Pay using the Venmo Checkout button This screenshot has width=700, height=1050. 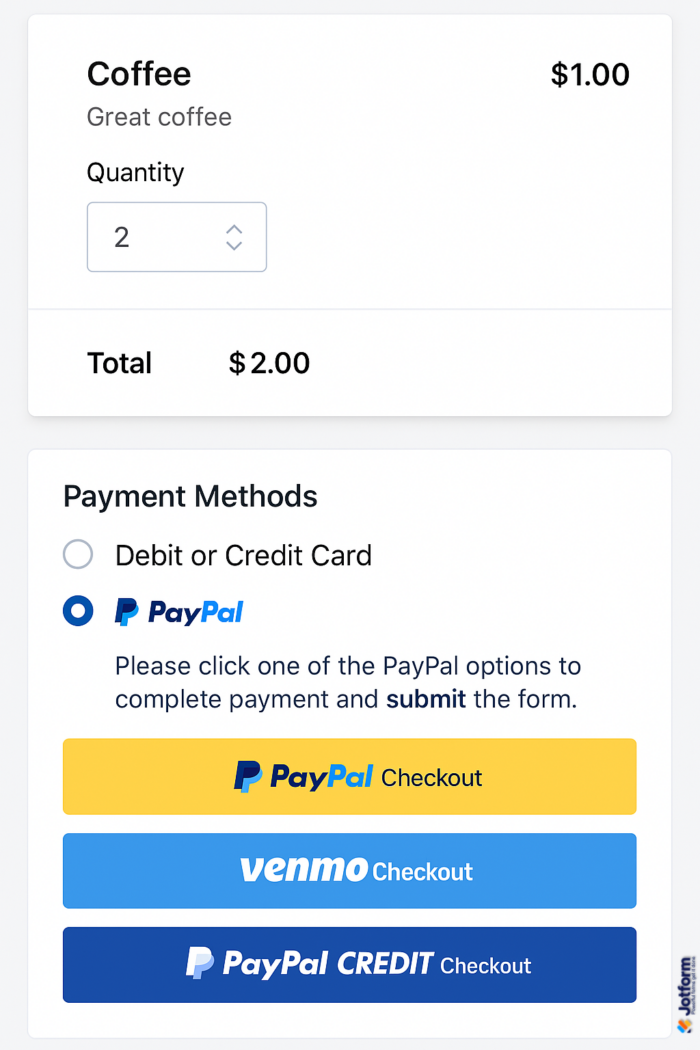[350, 871]
